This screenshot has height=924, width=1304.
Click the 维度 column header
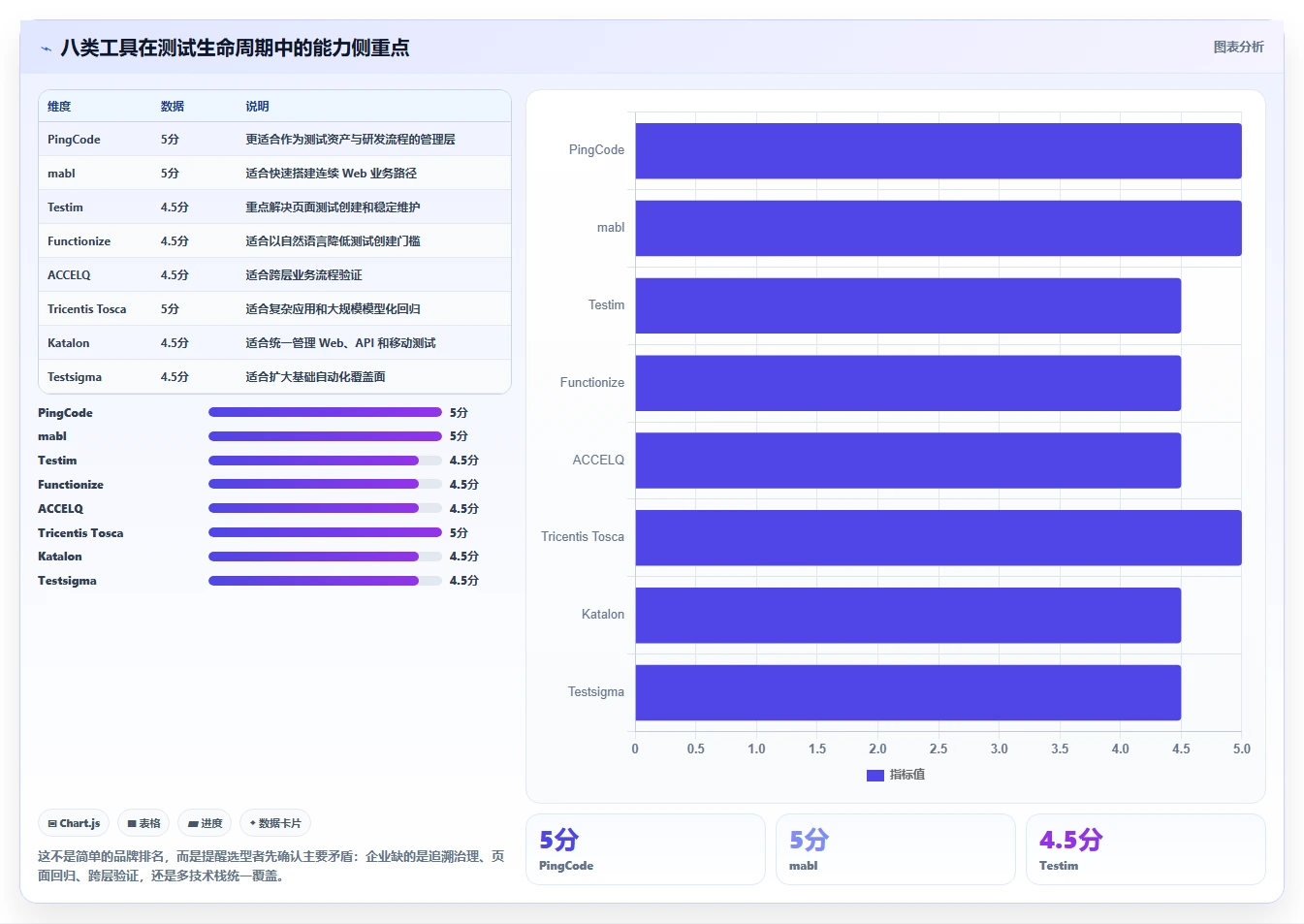[x=59, y=107]
